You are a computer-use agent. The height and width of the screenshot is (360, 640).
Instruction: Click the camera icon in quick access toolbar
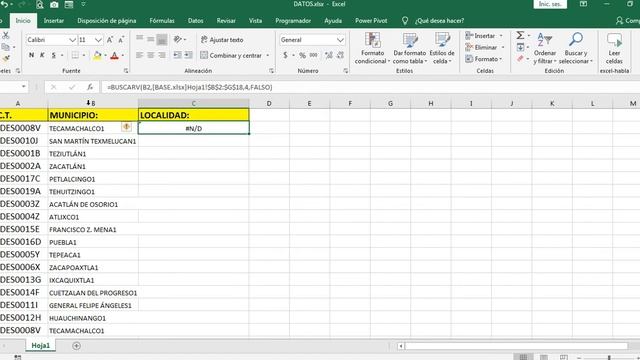coord(54,5)
